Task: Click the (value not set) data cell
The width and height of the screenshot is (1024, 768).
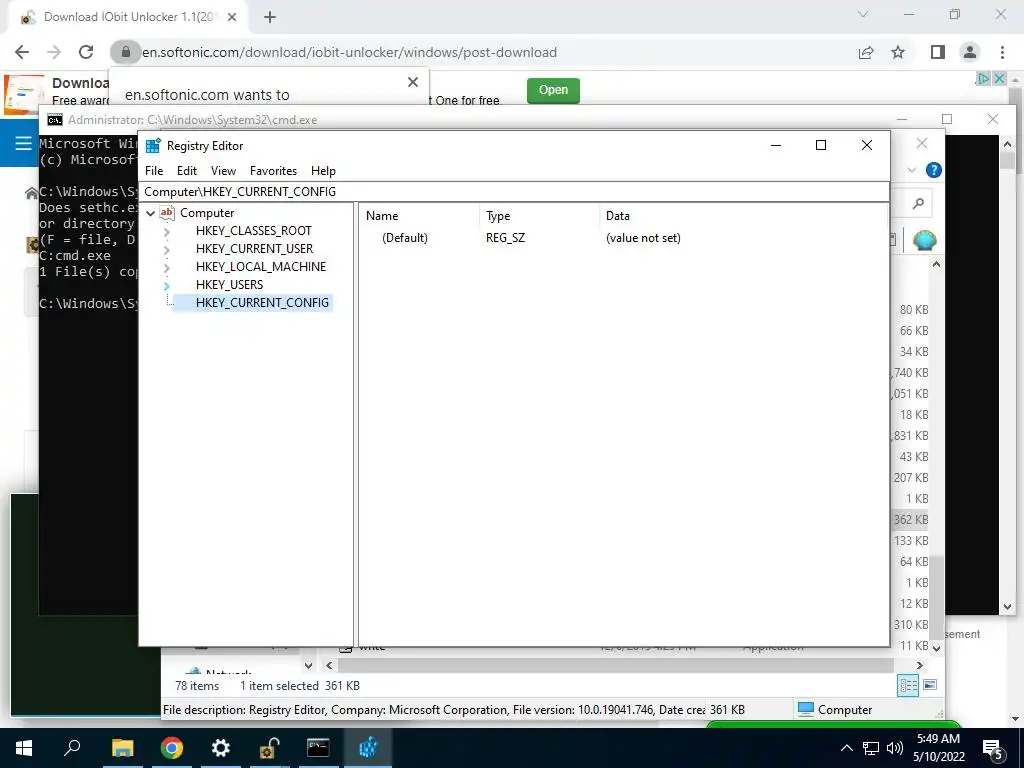Action: [643, 238]
